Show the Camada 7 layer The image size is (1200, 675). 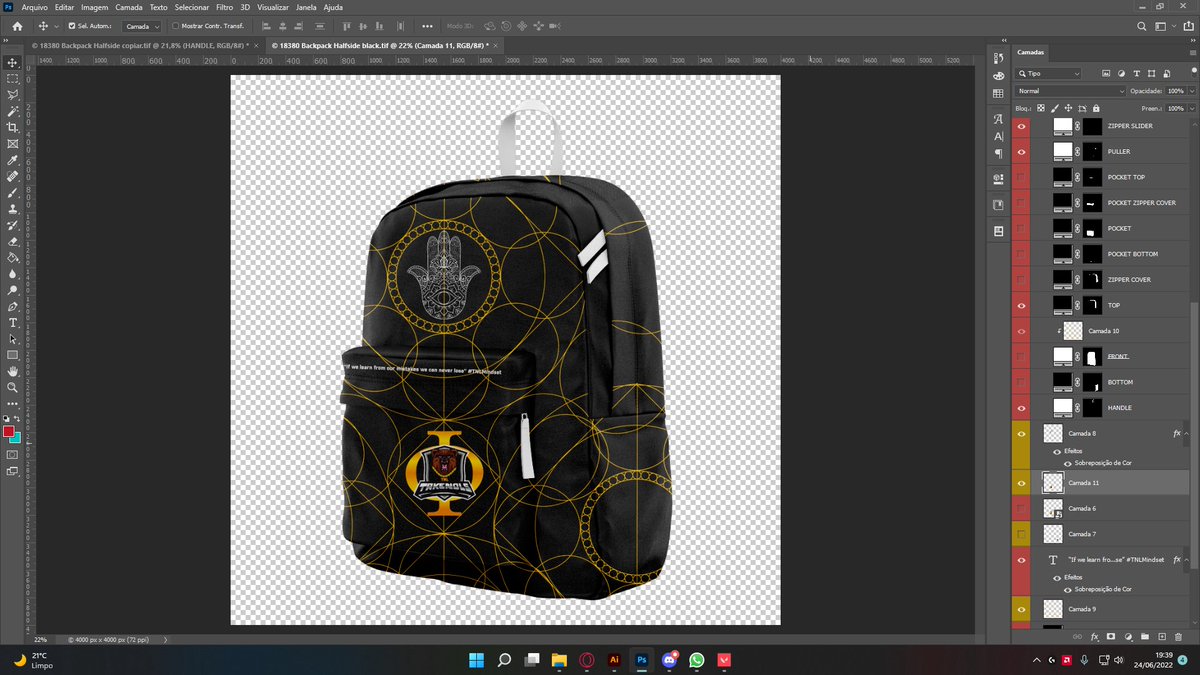(x=1021, y=534)
